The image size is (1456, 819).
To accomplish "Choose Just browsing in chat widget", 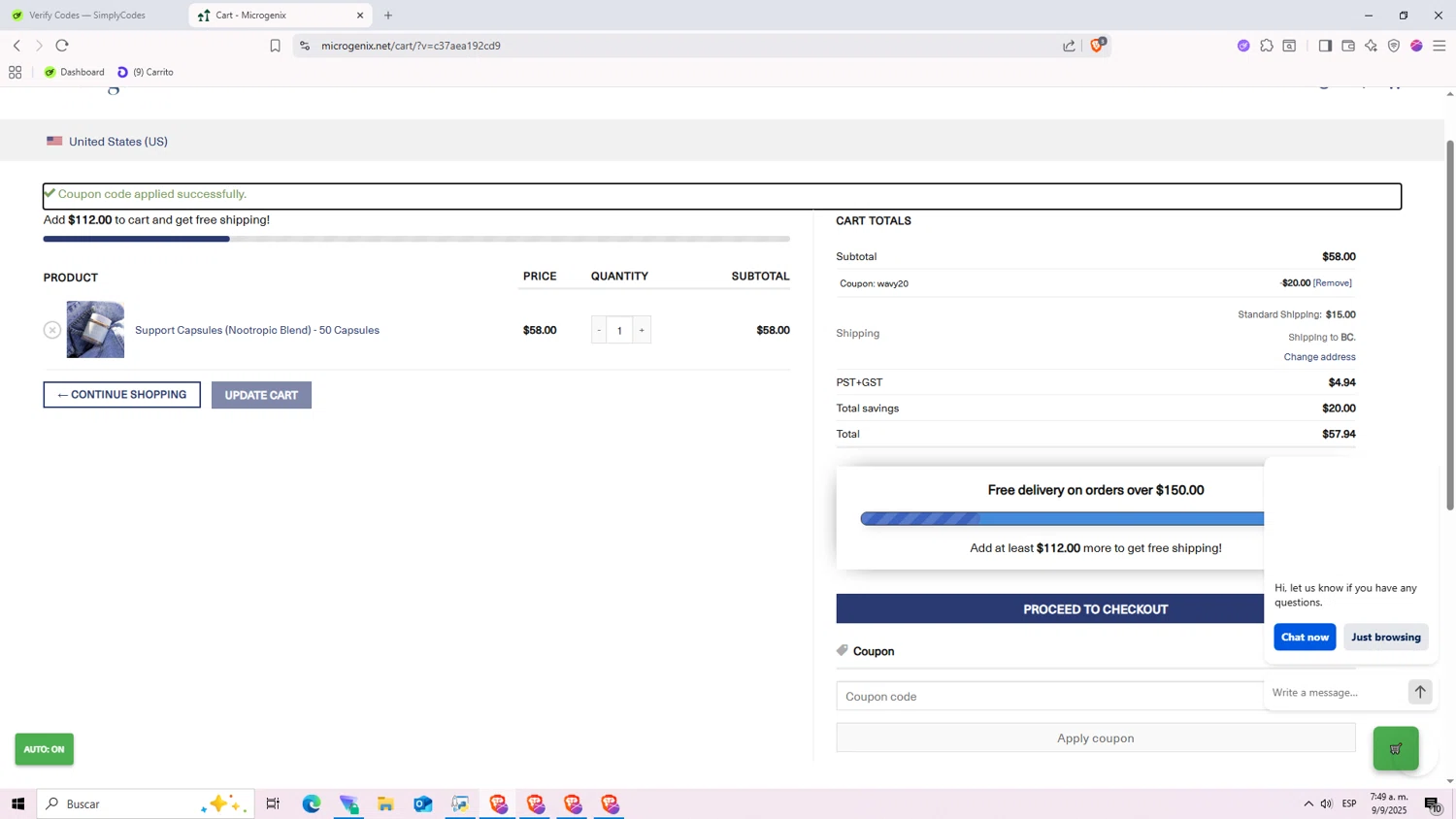I will 1386,638.
